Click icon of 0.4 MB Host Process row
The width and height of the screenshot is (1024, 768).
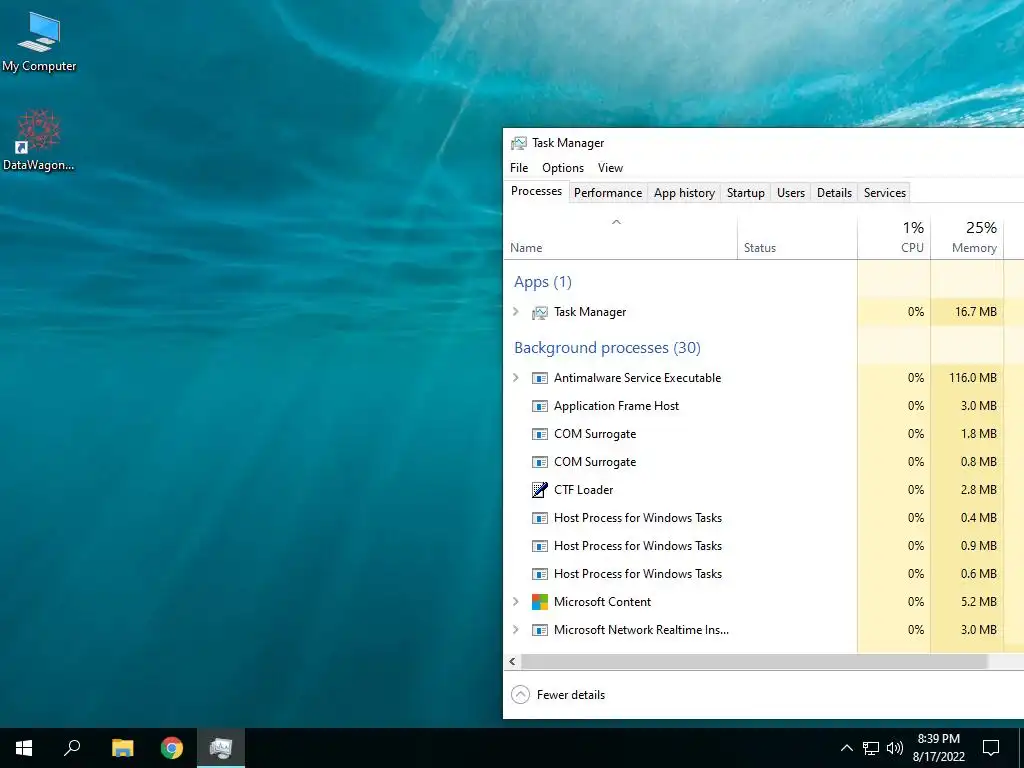click(539, 519)
